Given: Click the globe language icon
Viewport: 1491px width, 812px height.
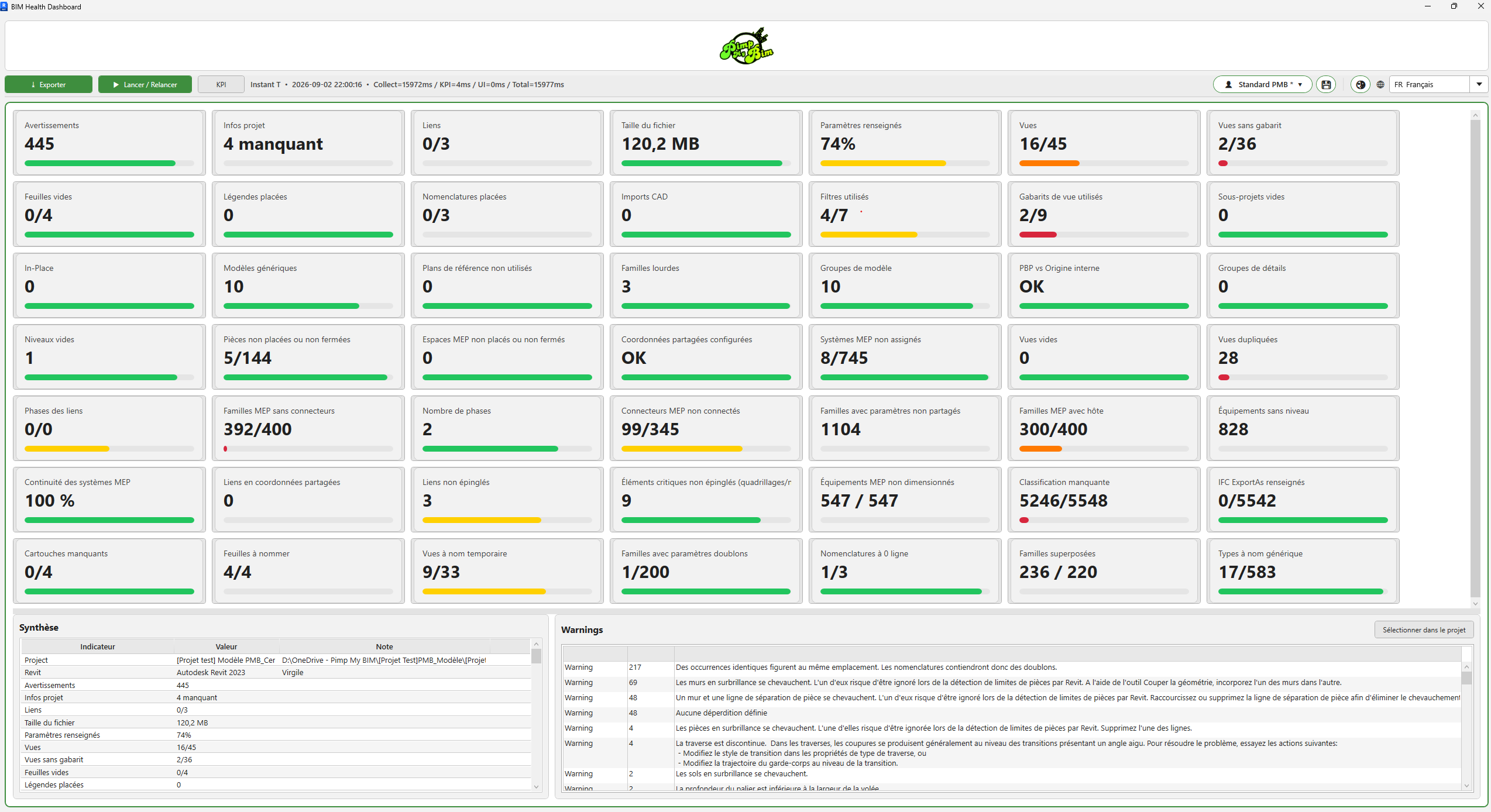Looking at the screenshot, I should pos(1380,85).
